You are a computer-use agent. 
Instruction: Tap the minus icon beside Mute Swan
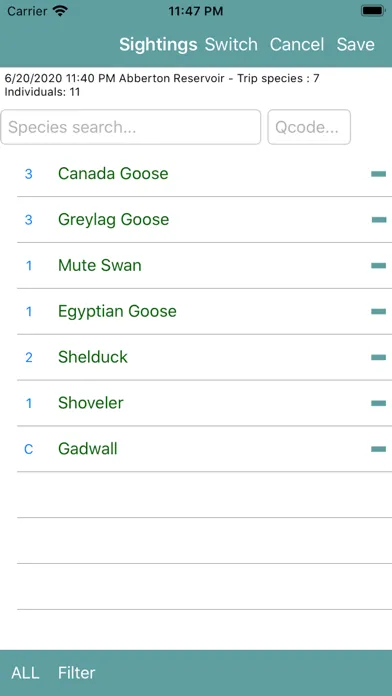tap(378, 266)
